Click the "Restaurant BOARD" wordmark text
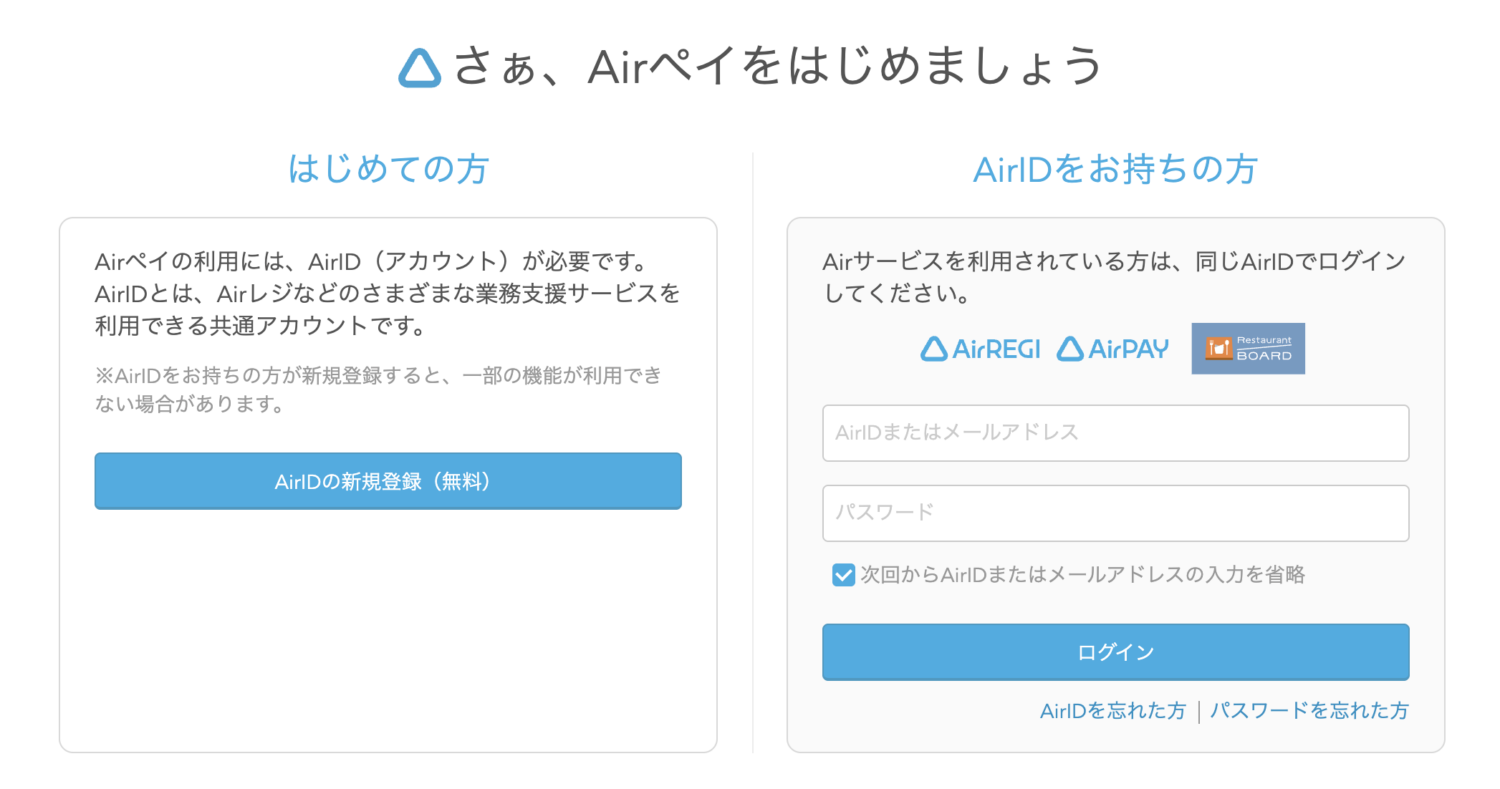The height and width of the screenshot is (789, 1500). tap(1264, 348)
